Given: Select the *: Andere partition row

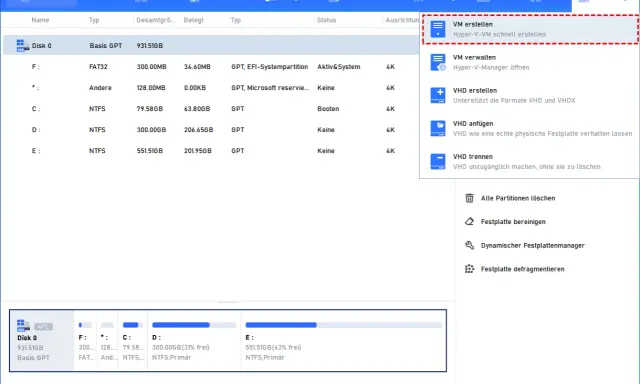Looking at the screenshot, I should [x=211, y=88].
